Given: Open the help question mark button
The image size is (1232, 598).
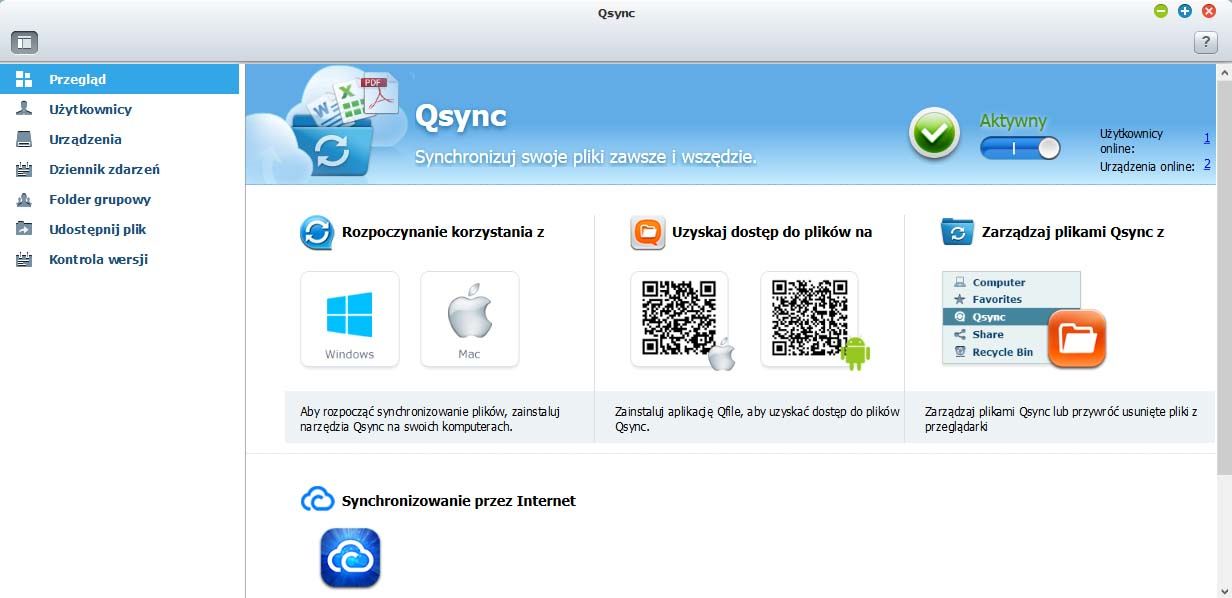Looking at the screenshot, I should [1205, 42].
